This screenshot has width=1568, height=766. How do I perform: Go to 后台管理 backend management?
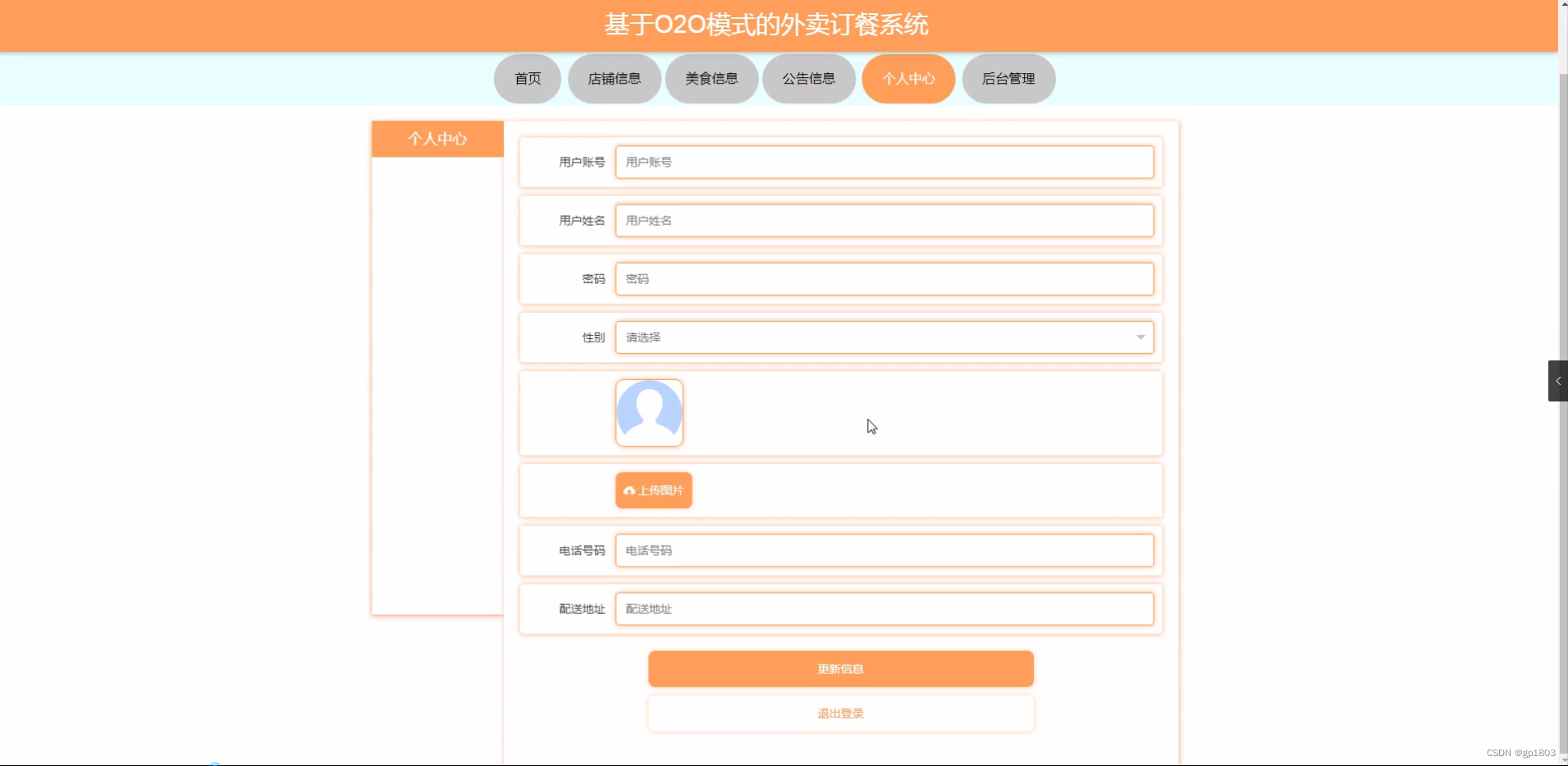coord(1009,79)
